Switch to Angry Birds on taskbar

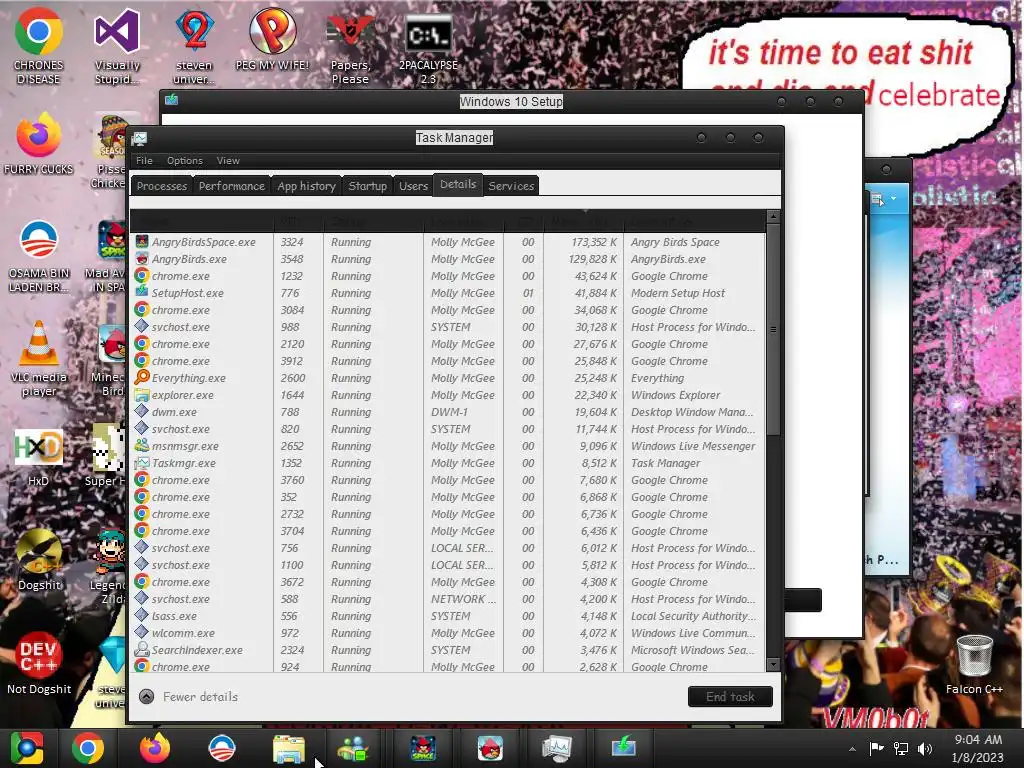[490, 748]
